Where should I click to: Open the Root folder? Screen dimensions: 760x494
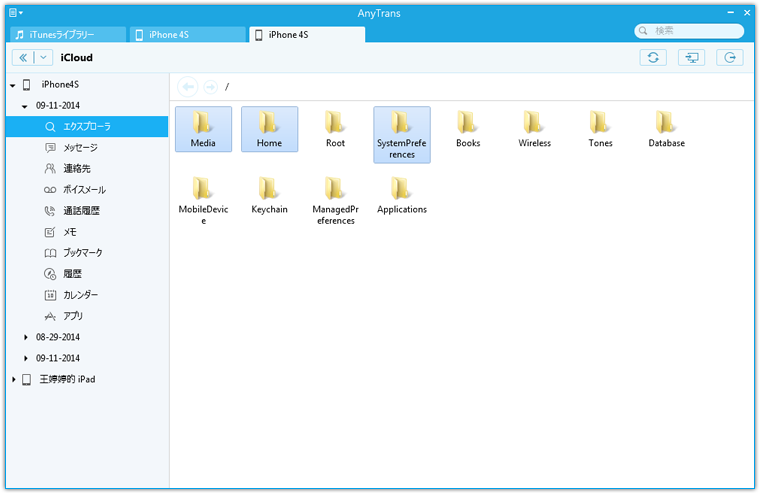tap(335, 129)
